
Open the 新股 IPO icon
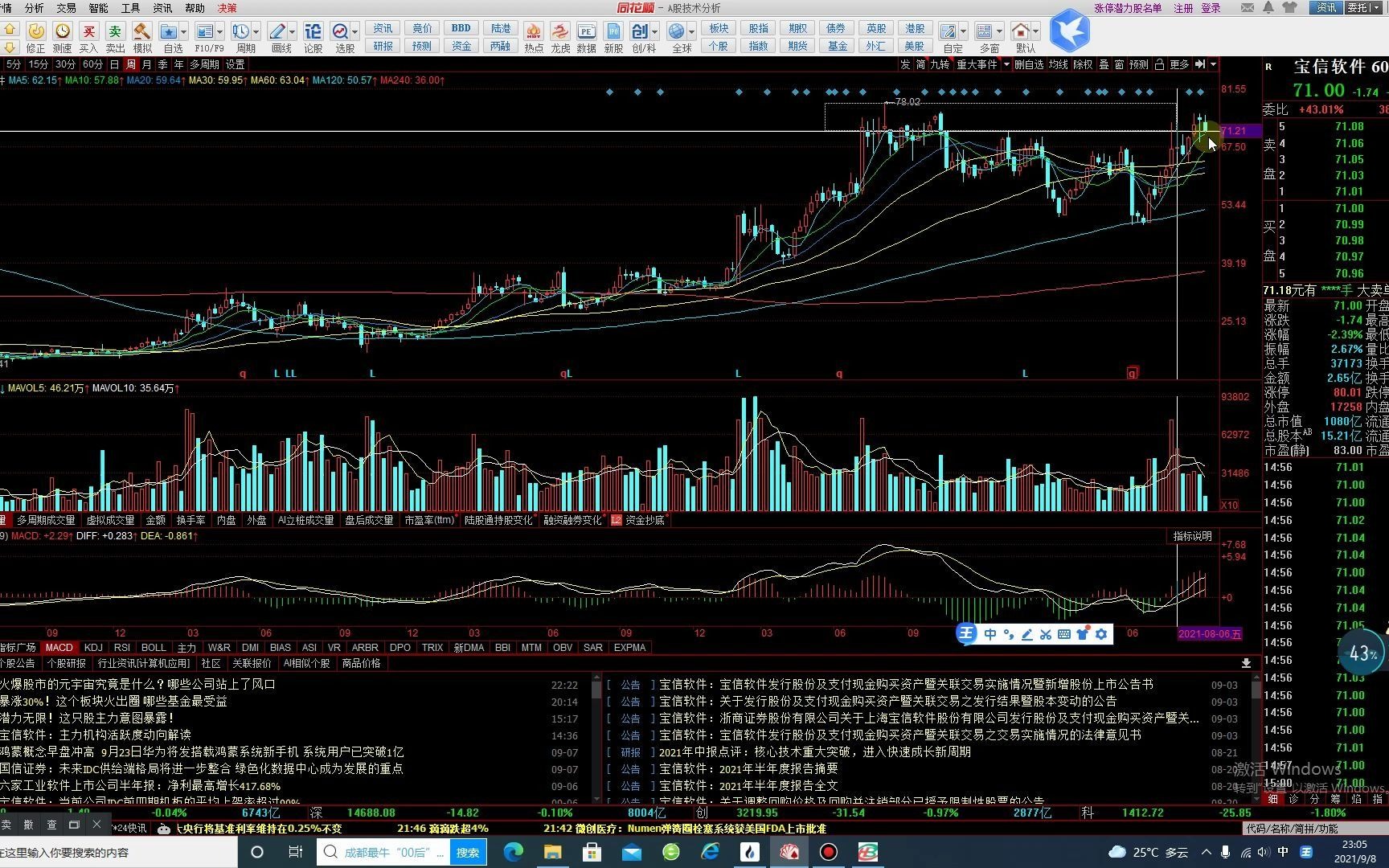614,31
